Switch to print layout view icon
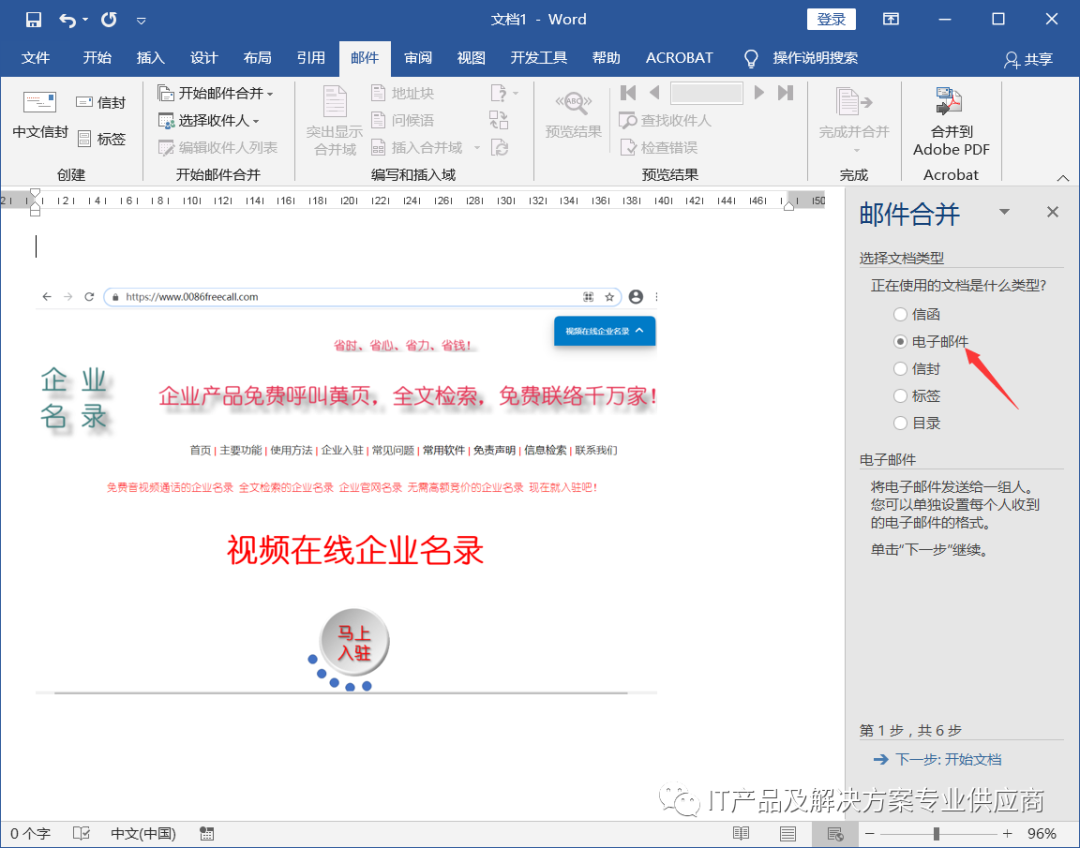 [x=788, y=834]
